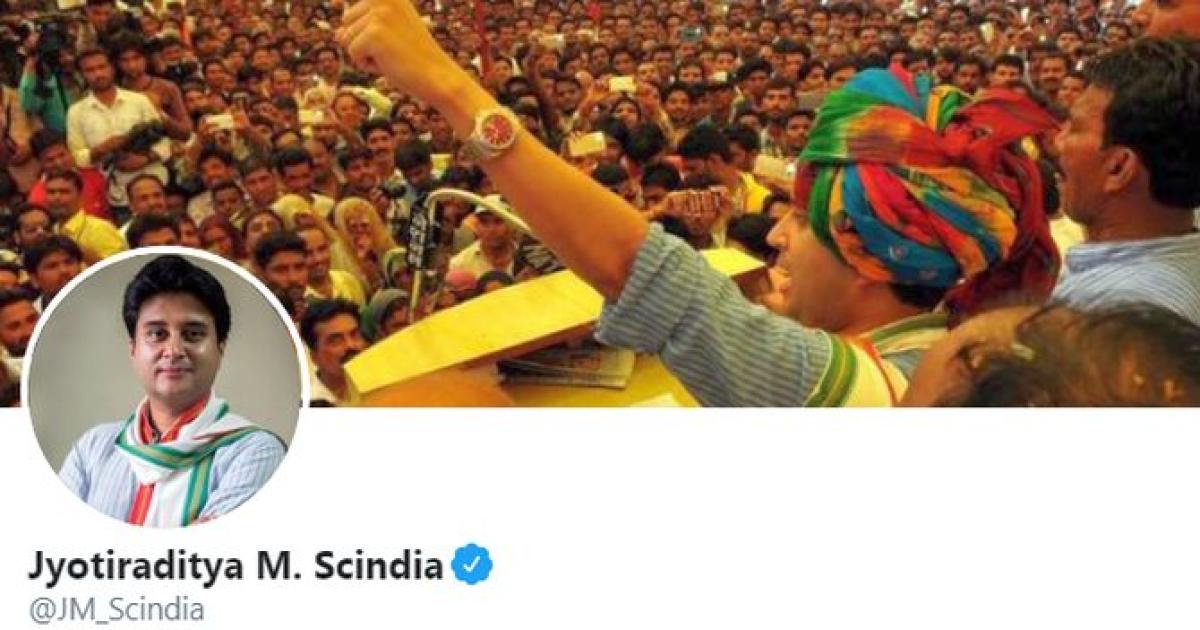The height and width of the screenshot is (630, 1200).
Task: Click the Jyotiraditya M. Scindia display name
Action: [235, 566]
